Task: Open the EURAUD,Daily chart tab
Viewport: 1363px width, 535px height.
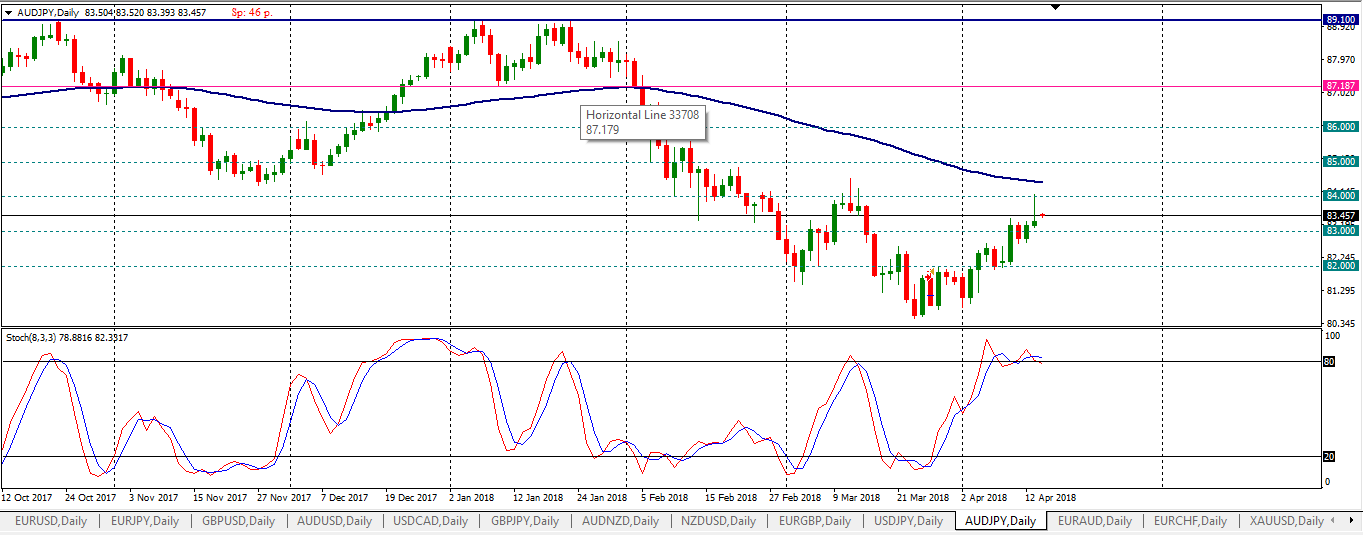Action: tap(1095, 521)
